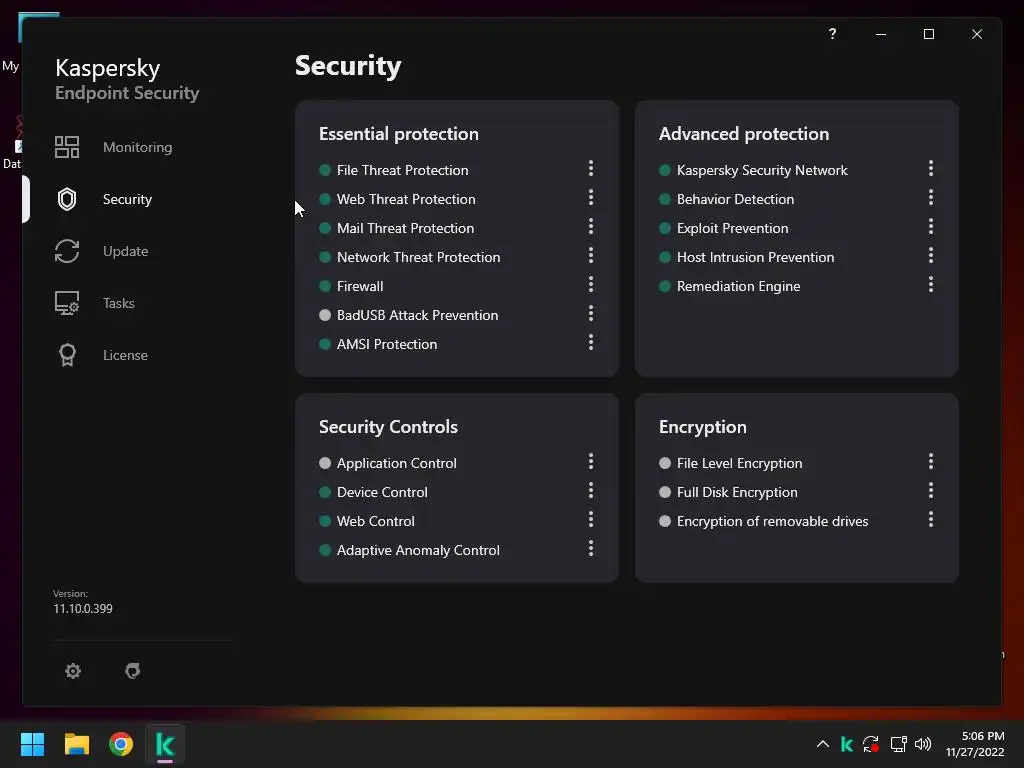Open Network Threat Protection three-dot menu
Viewport: 1024px width, 768px height.
(x=591, y=255)
